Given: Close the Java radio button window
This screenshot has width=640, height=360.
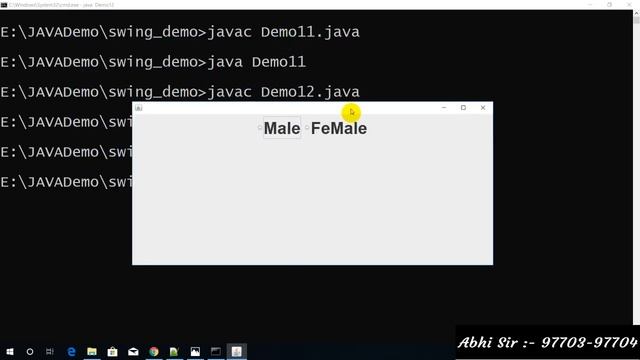Looking at the screenshot, I should click(483, 108).
